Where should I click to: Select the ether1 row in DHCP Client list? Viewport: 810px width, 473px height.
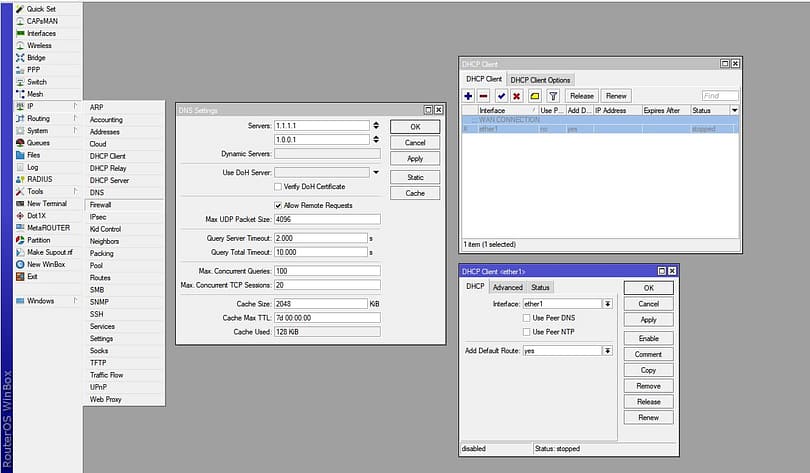click(x=600, y=129)
